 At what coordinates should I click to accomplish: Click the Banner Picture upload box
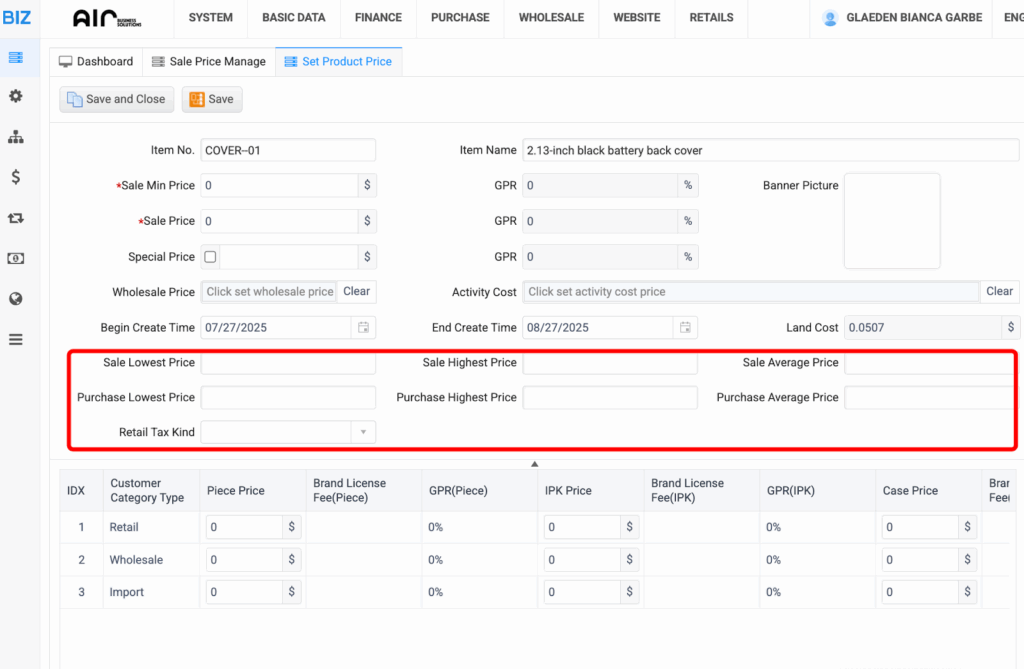click(892, 221)
